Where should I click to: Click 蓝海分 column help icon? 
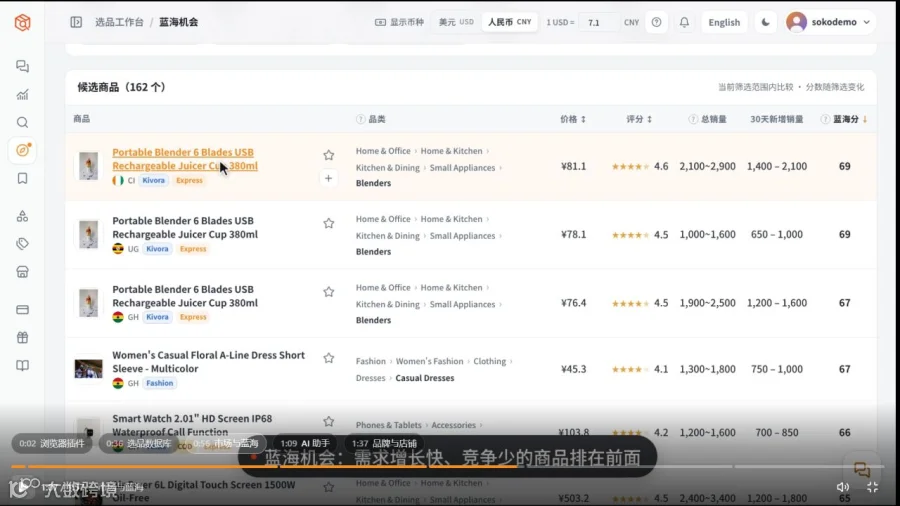(825, 119)
